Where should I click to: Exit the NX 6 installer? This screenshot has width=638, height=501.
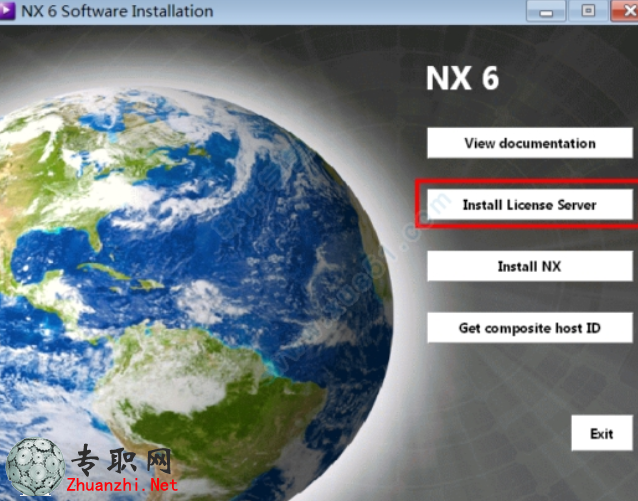[x=602, y=433]
